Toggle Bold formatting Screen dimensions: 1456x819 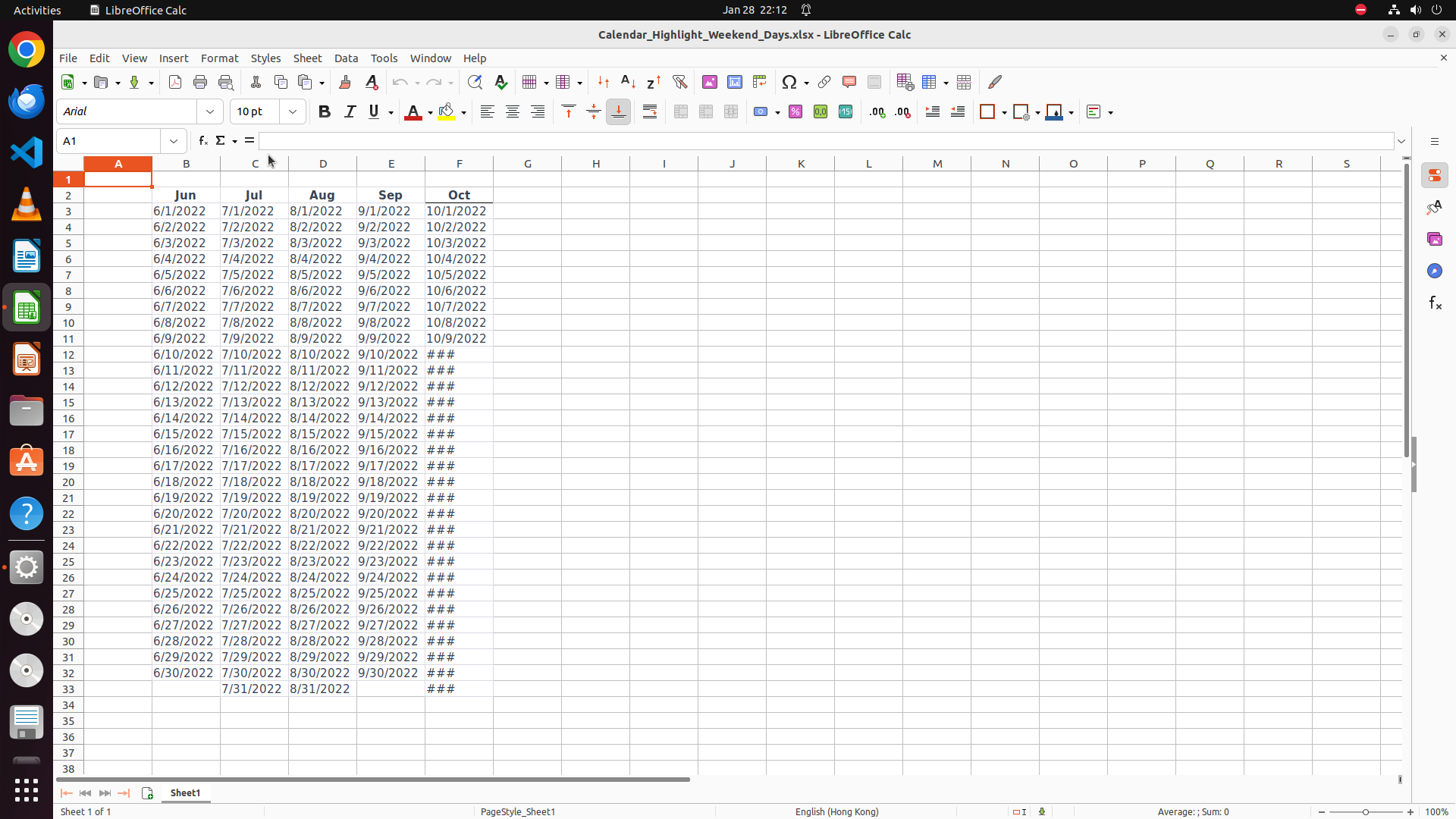pos(325,112)
